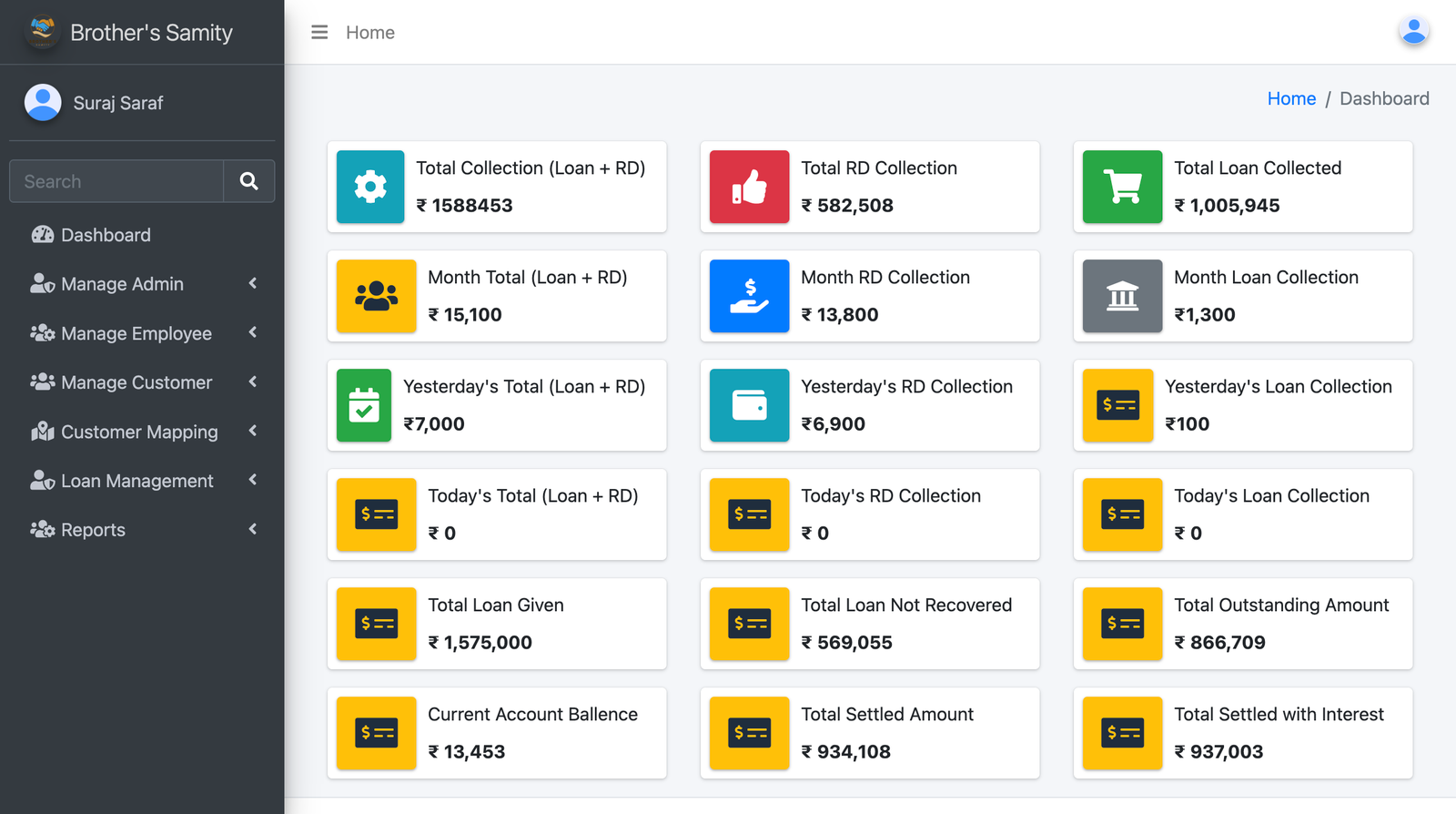The image size is (1456, 814).
Task: Click money icon on Today's Total card
Action: pos(377,514)
